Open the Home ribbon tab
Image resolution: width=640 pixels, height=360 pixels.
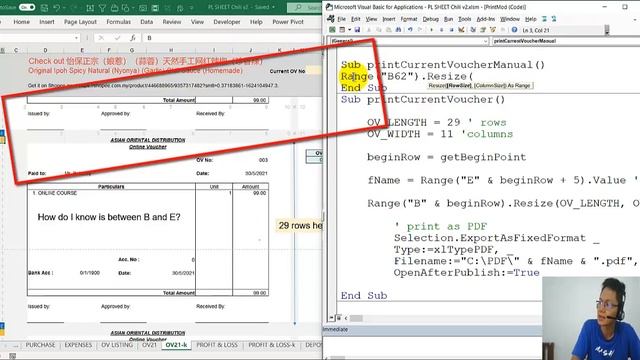pyautogui.click(x=21, y=22)
